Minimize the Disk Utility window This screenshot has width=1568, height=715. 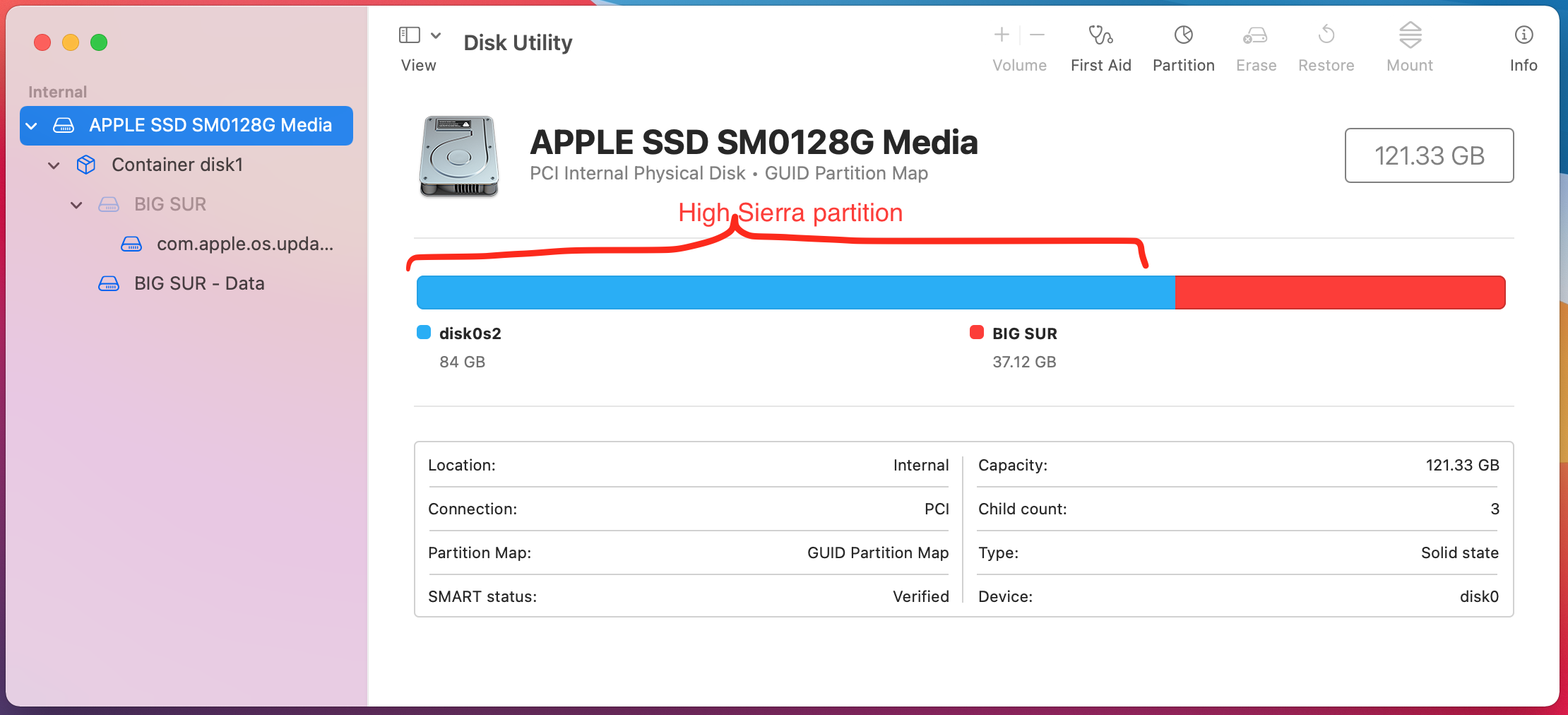pos(71,42)
